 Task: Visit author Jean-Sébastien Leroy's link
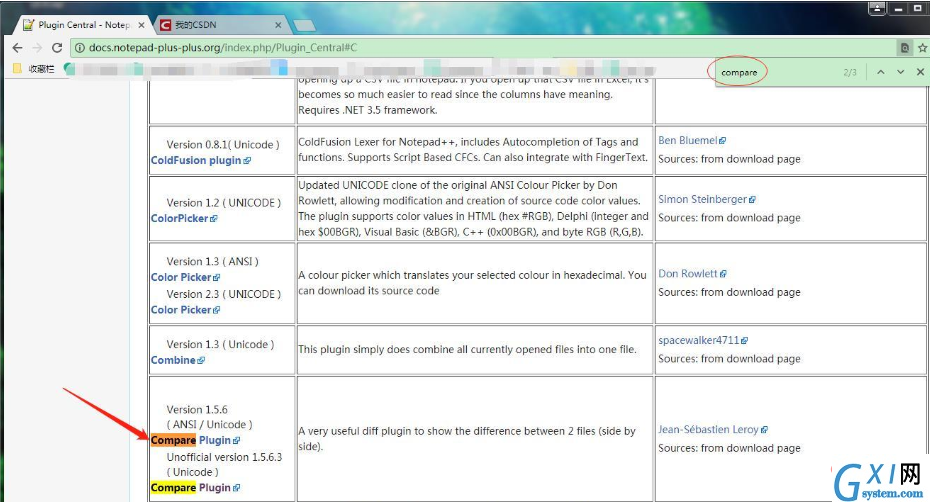point(708,430)
